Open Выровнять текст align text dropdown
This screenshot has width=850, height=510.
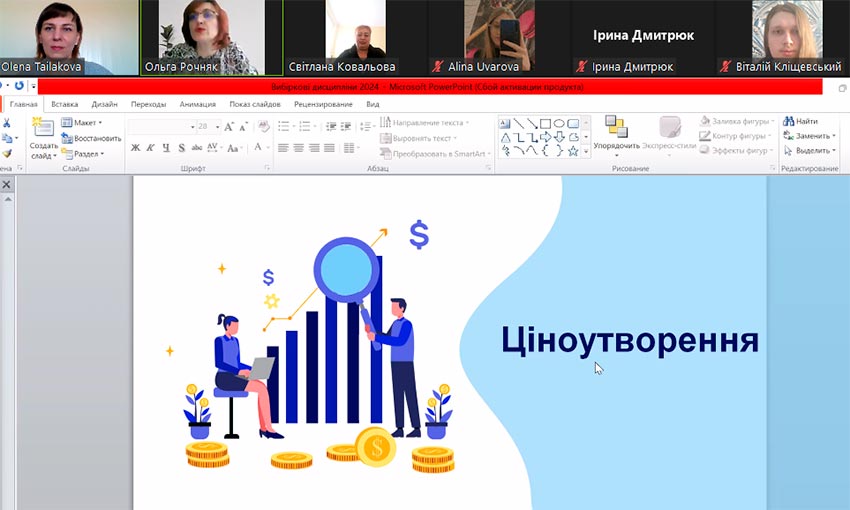coord(418,138)
